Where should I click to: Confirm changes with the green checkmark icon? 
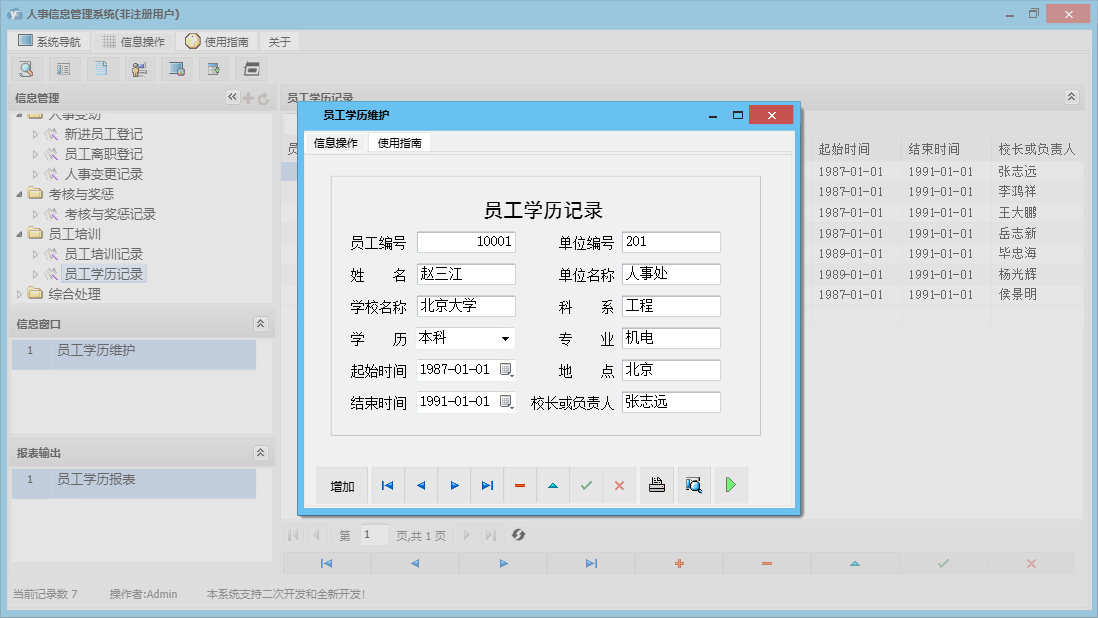586,485
